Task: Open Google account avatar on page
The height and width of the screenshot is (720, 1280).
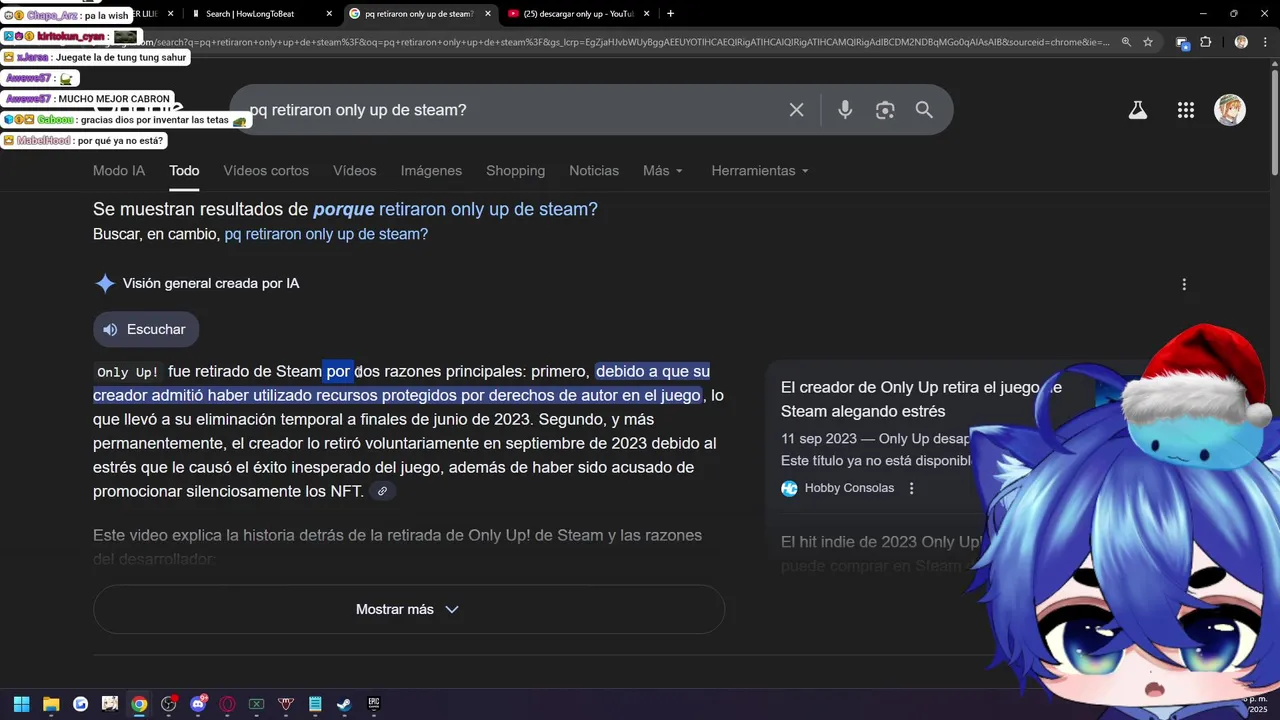Action: [x=1230, y=110]
